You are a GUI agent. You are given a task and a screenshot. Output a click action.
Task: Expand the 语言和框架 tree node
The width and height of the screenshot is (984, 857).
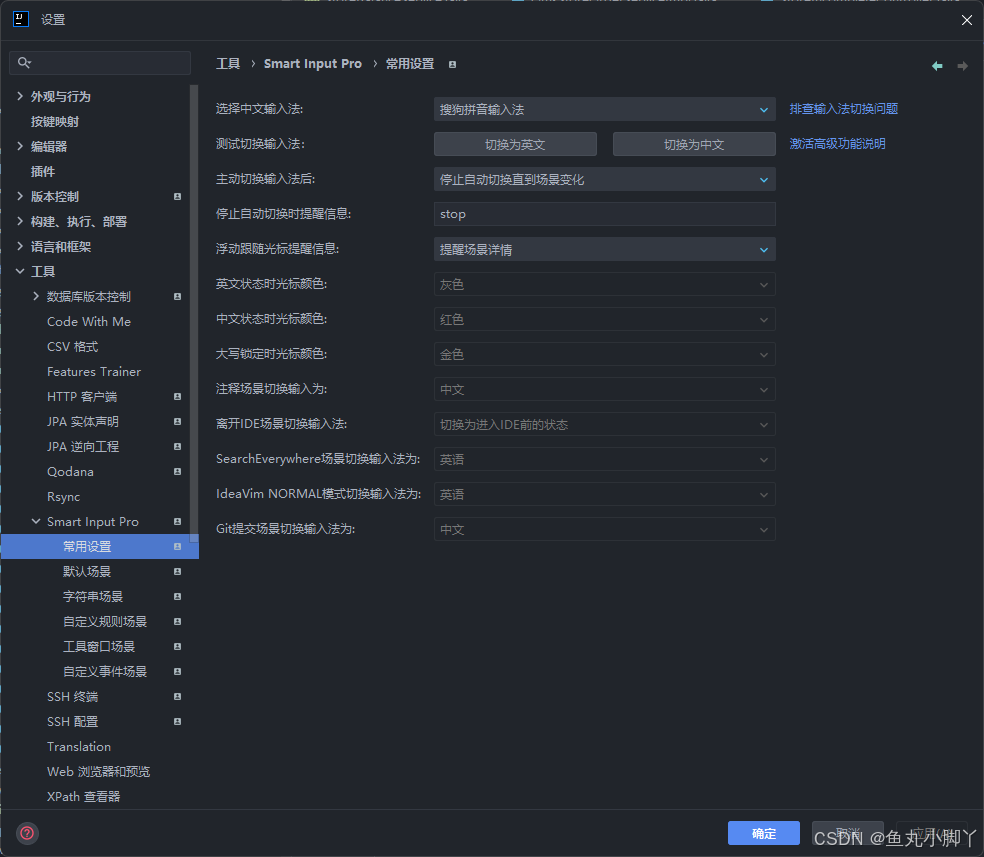coord(20,247)
